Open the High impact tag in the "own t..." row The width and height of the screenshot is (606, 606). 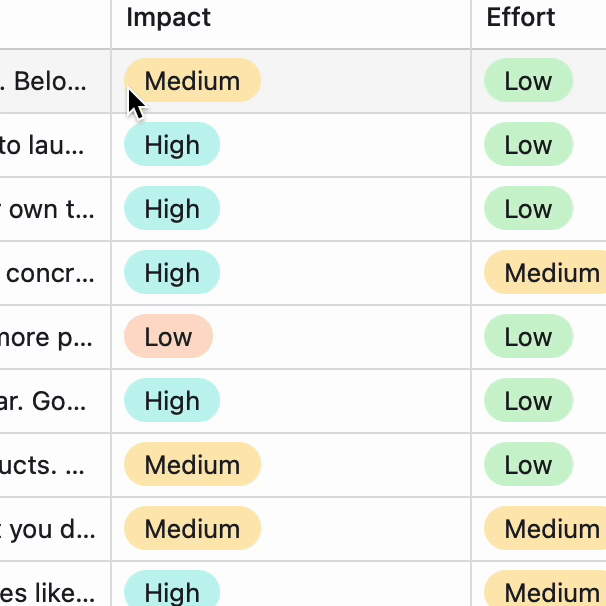point(172,209)
